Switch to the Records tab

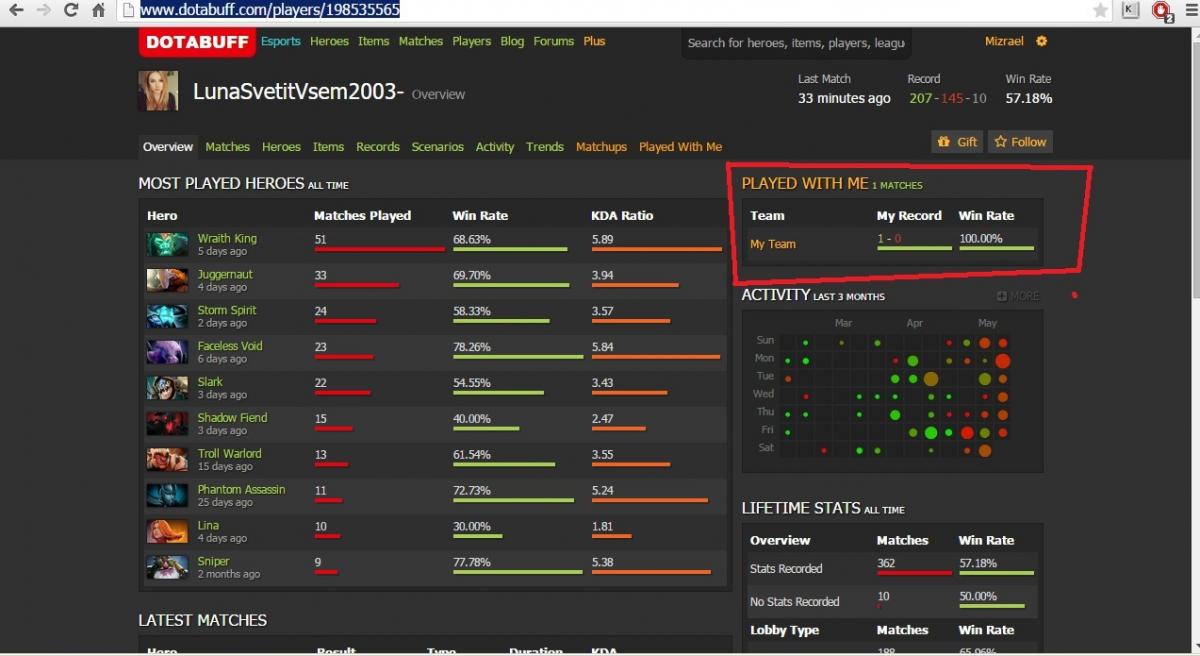pos(378,146)
